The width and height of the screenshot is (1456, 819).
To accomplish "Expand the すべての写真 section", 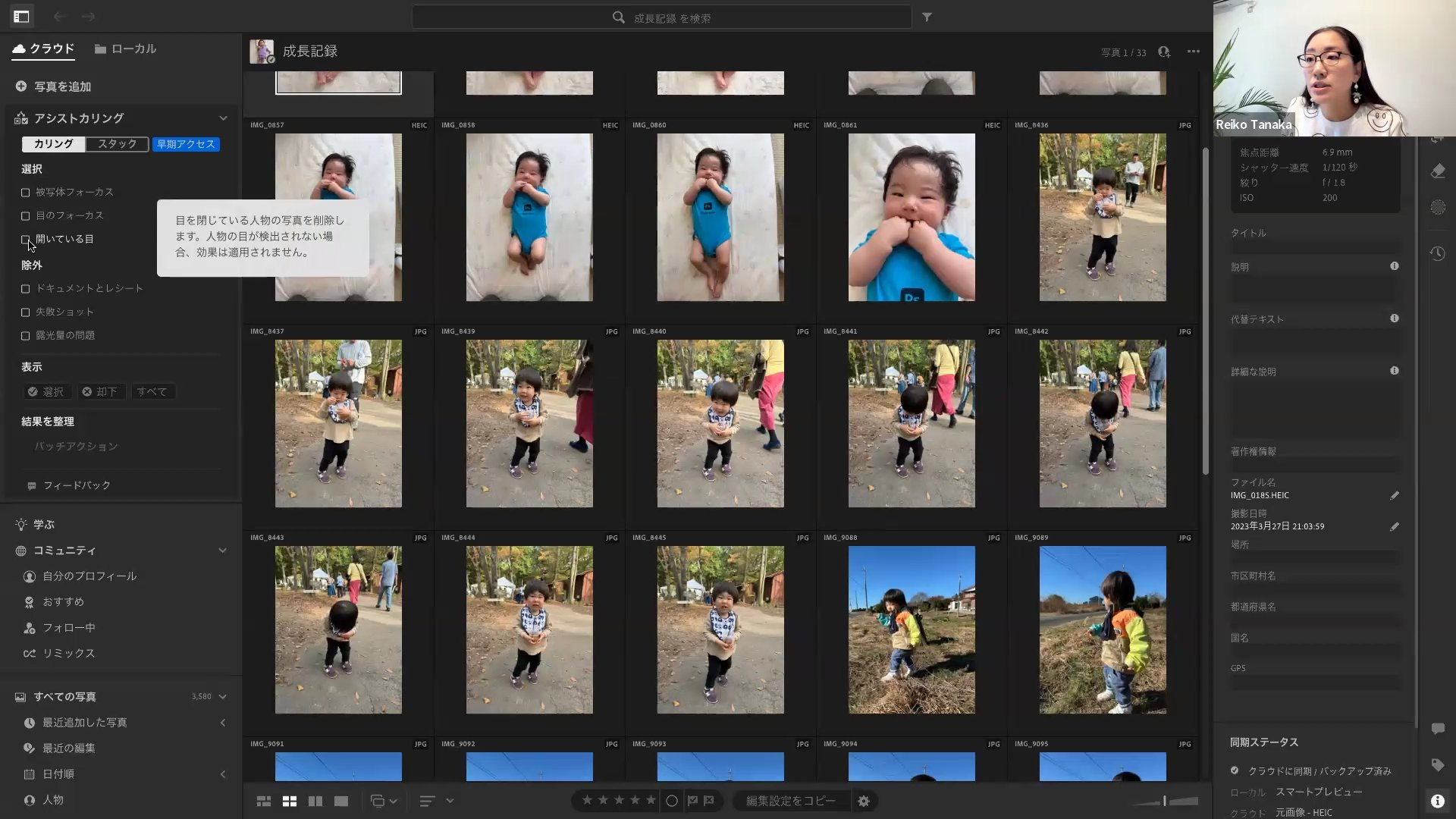I will click(222, 696).
